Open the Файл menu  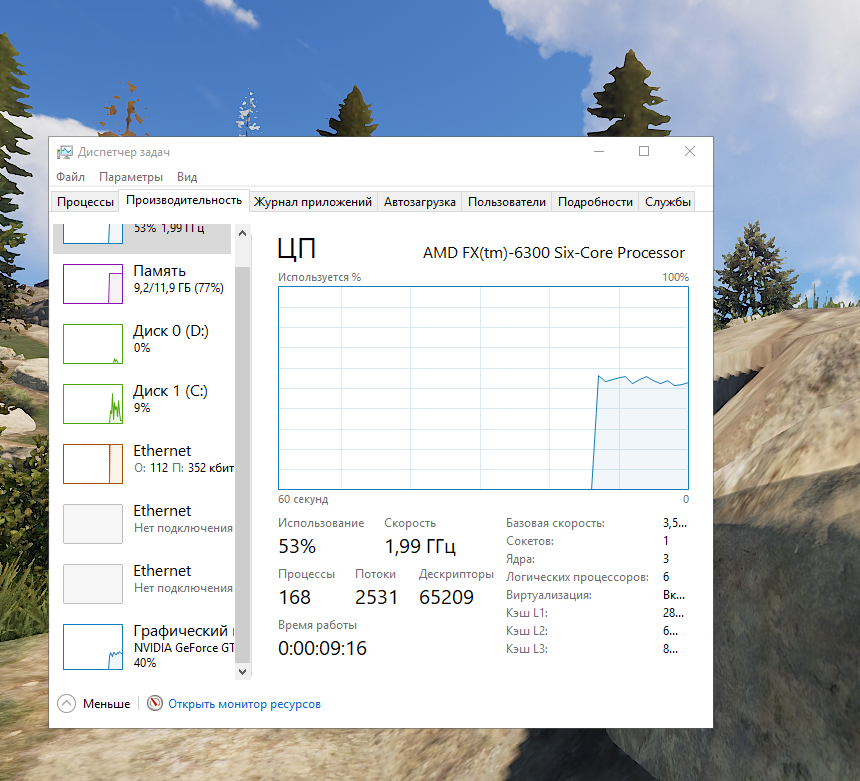(x=70, y=177)
